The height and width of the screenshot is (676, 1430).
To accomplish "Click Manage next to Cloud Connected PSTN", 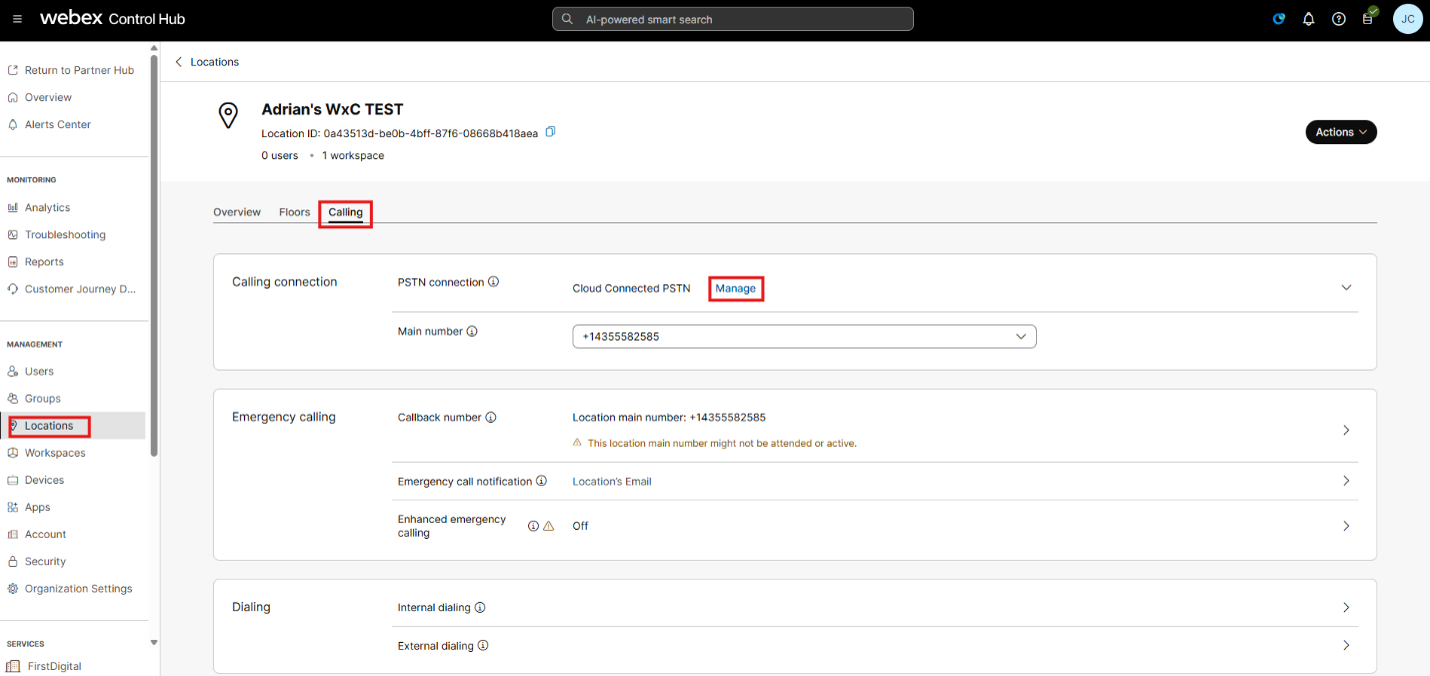I will 736,288.
